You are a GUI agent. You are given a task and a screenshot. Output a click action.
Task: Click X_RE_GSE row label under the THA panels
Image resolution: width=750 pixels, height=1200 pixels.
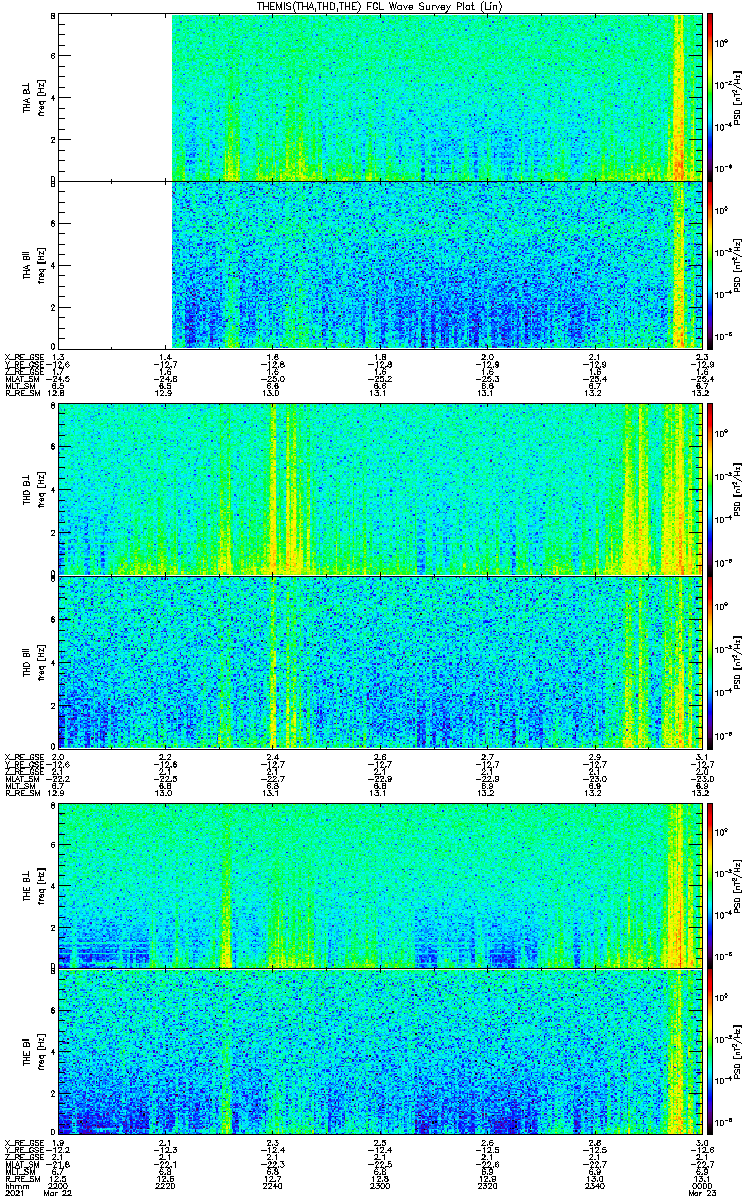(x=23, y=357)
